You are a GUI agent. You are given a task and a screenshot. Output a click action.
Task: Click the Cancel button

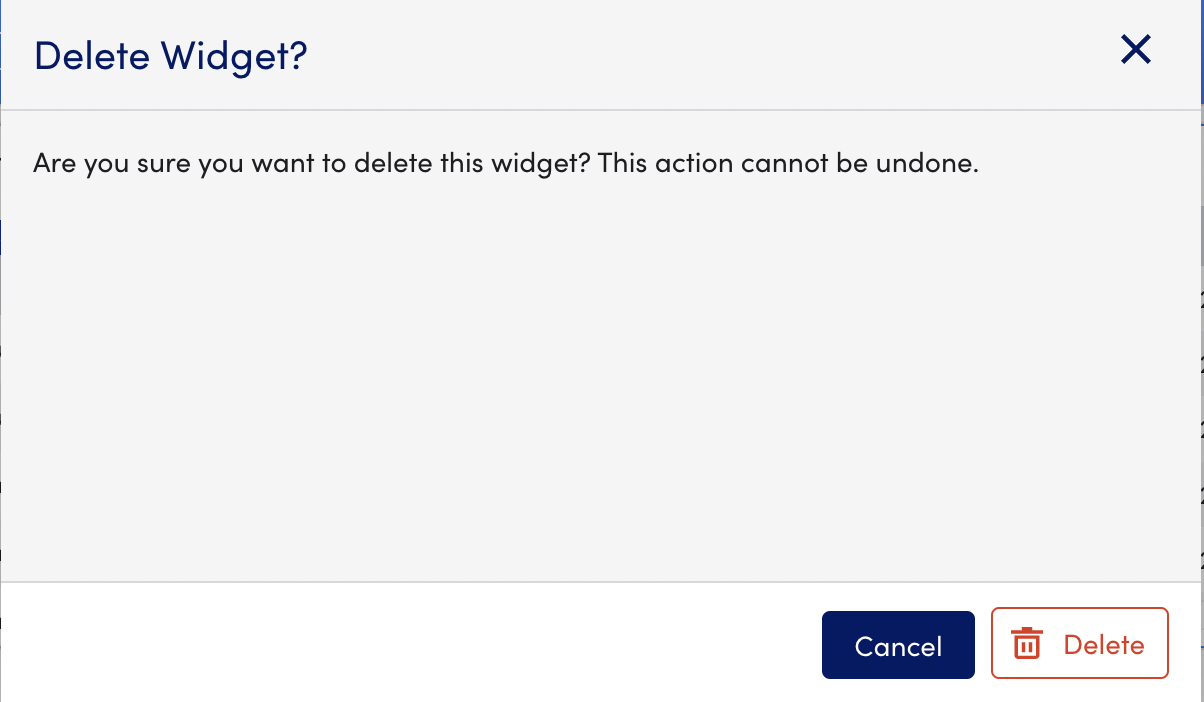tap(898, 645)
